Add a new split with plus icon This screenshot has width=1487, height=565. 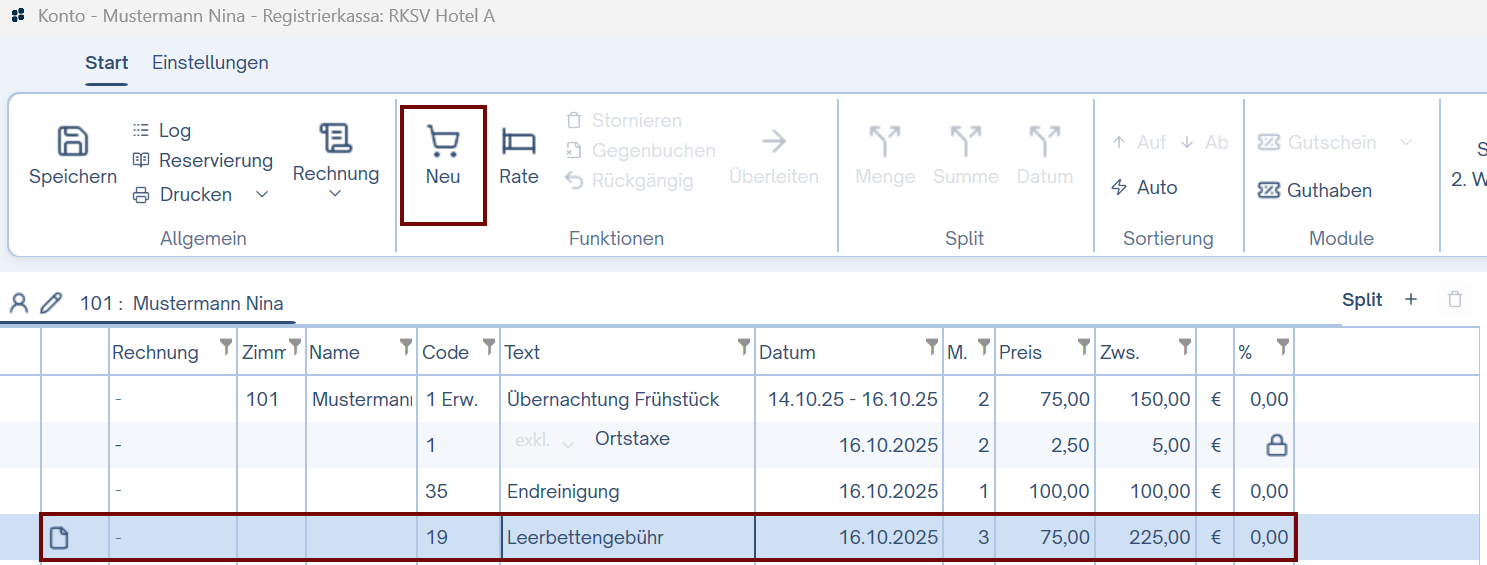[1411, 299]
